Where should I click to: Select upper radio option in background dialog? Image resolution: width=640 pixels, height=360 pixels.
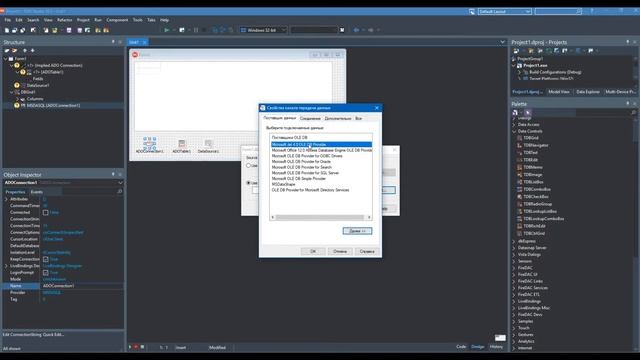(248, 166)
